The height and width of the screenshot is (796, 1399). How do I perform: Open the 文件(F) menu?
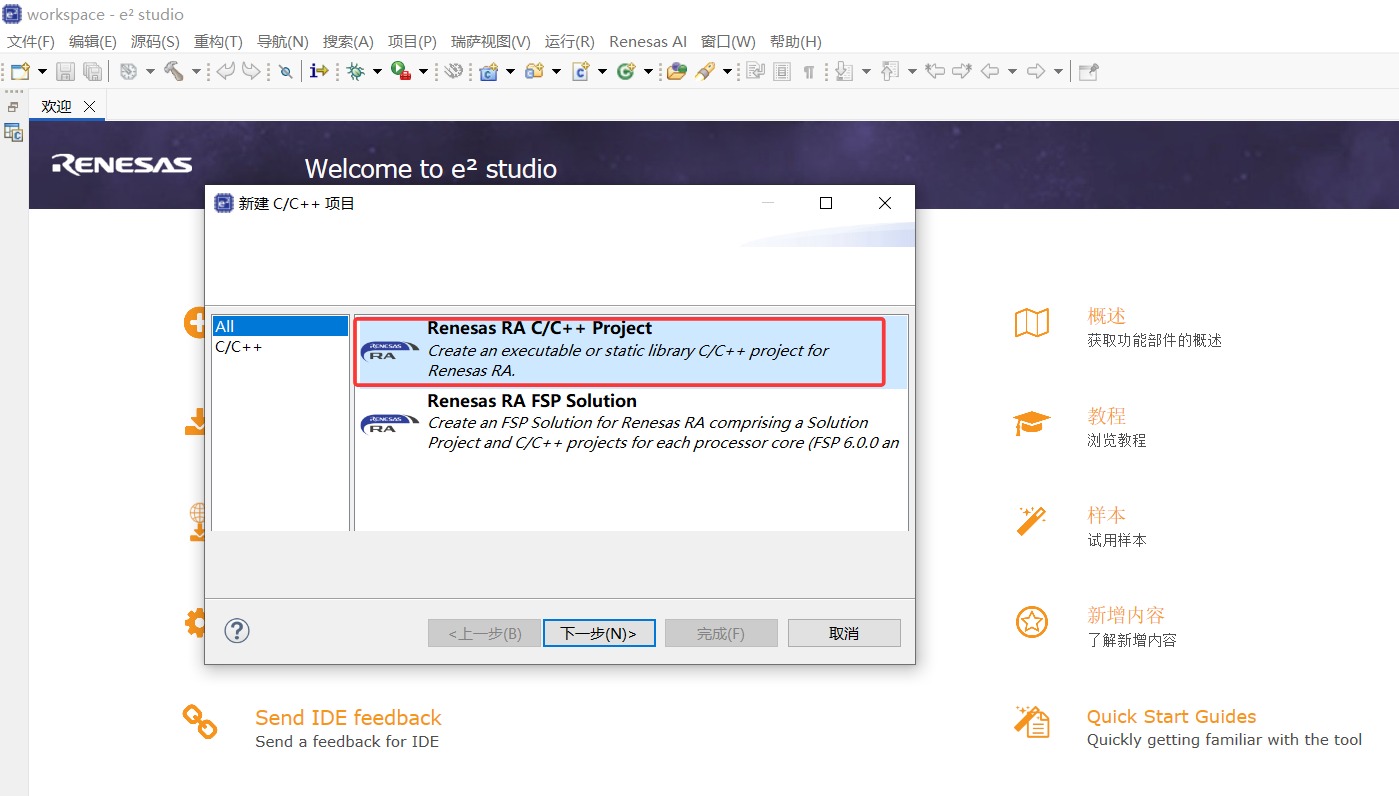(31, 41)
